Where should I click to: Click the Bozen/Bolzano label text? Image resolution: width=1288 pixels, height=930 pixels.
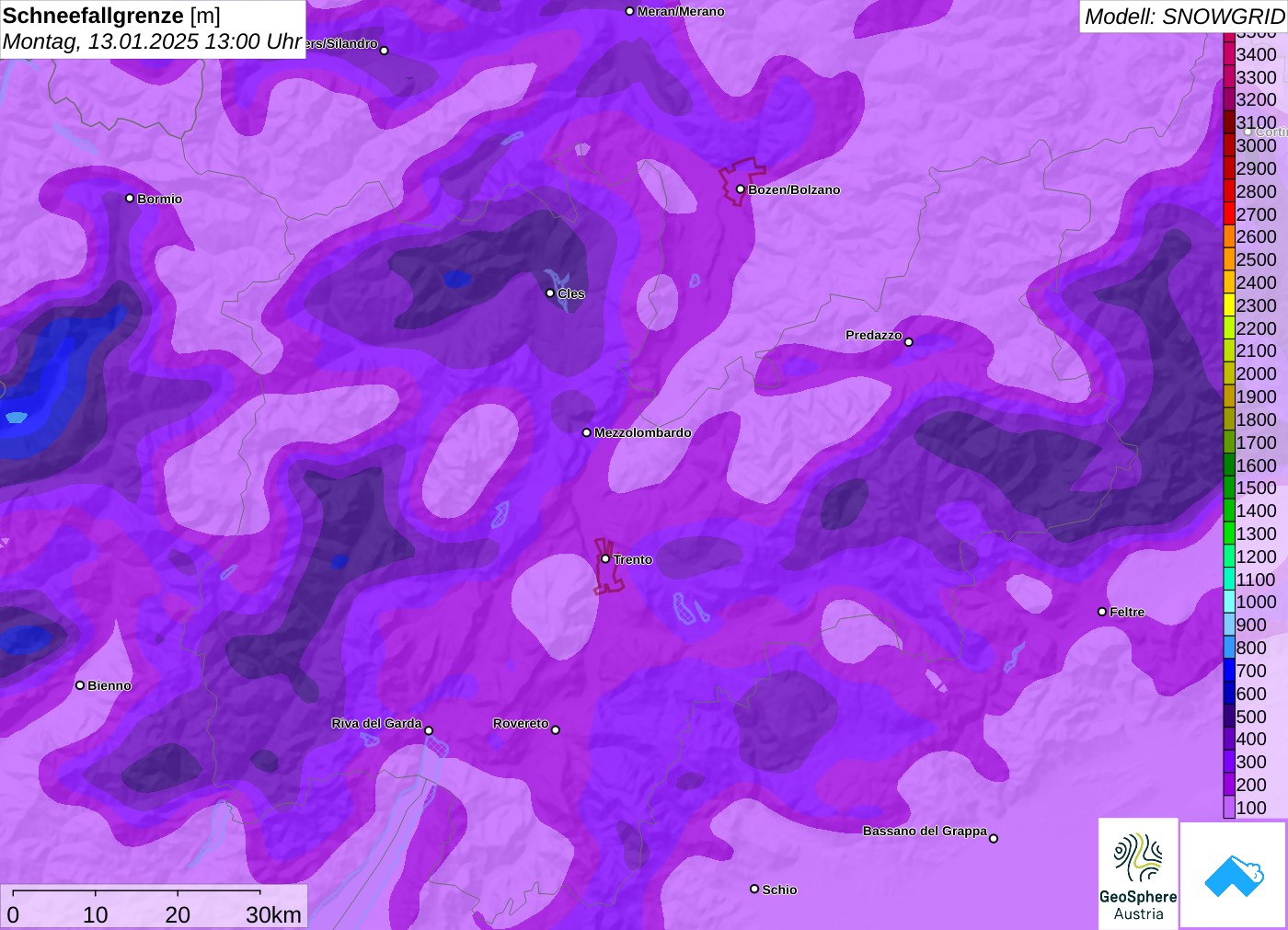pyautogui.click(x=794, y=189)
